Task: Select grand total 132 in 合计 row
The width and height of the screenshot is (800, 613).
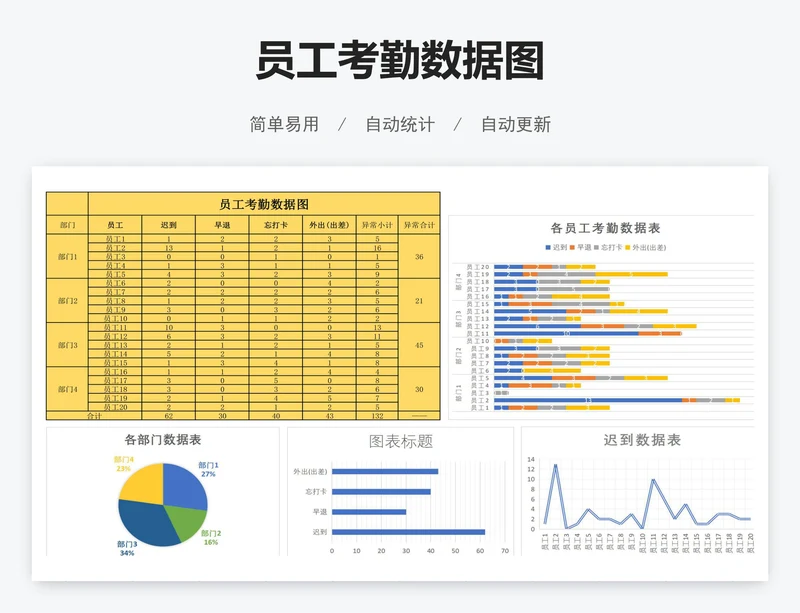Action: pos(377,416)
